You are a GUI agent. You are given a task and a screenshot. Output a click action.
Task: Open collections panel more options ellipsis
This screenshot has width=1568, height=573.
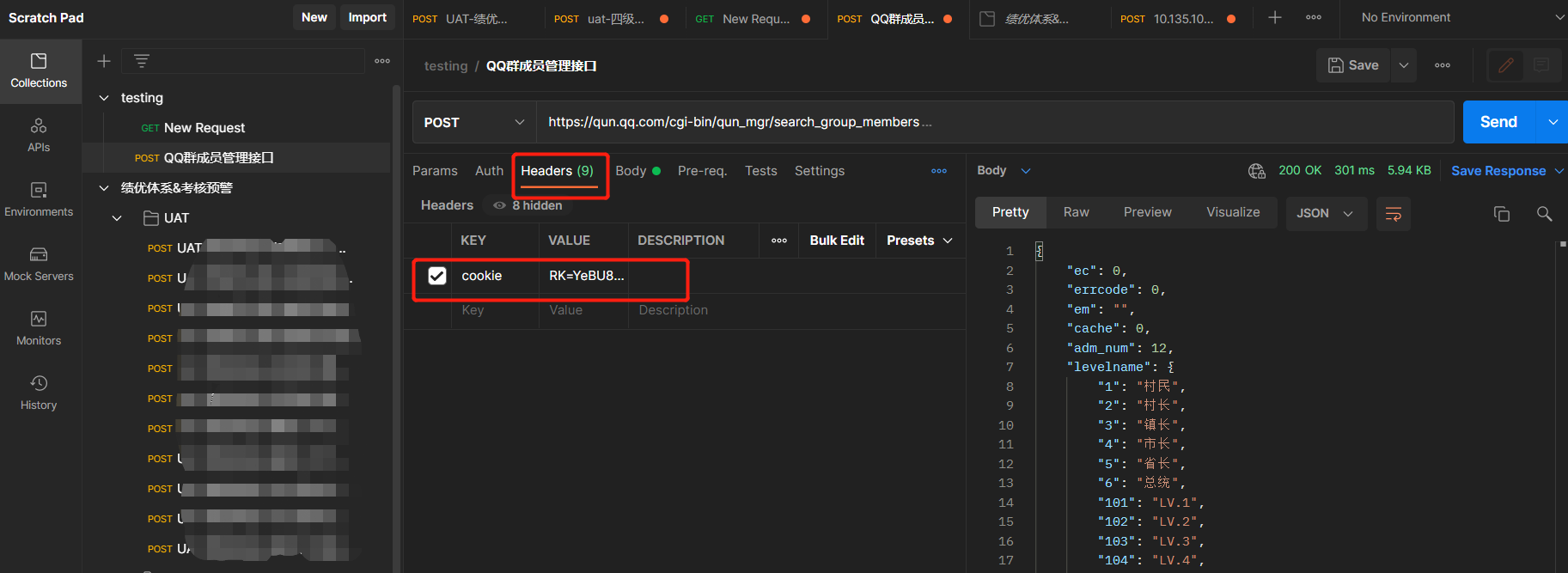[x=382, y=61]
